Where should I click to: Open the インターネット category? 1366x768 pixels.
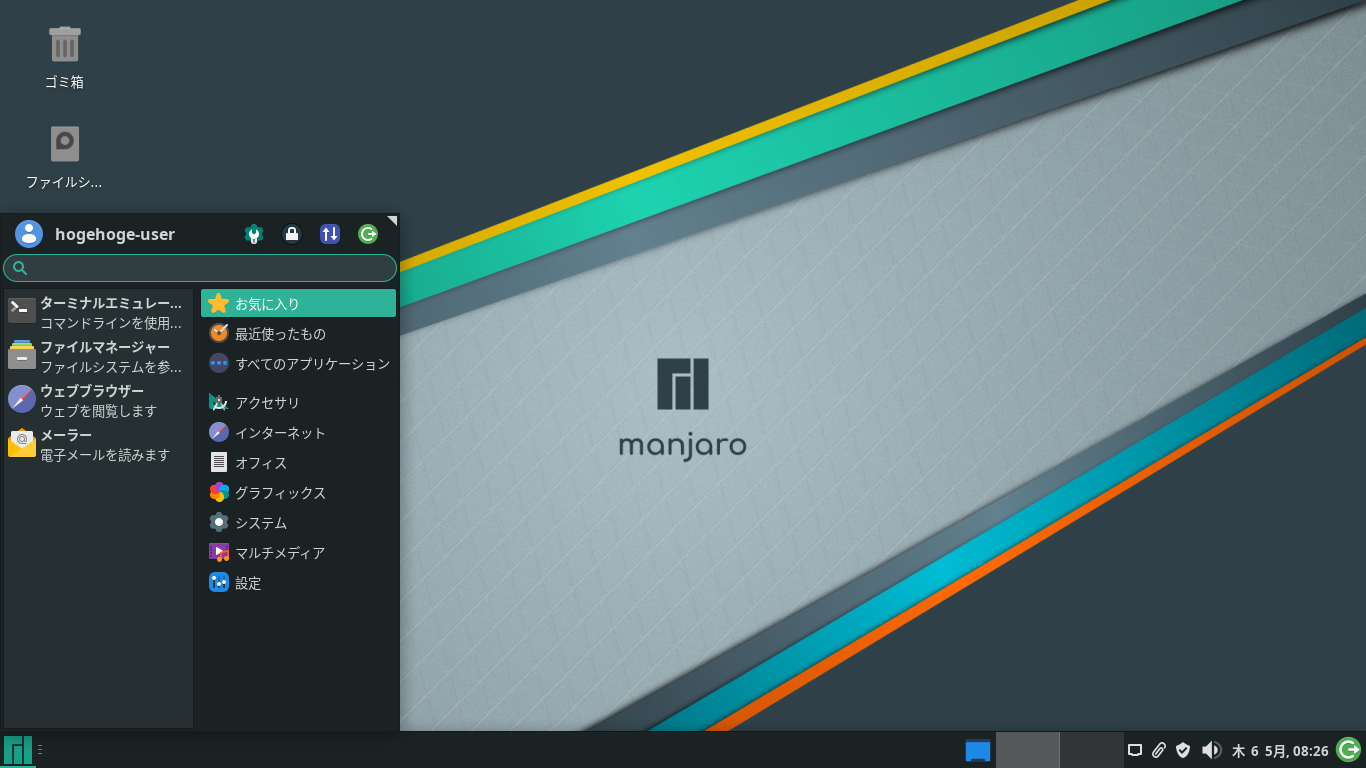pos(298,433)
